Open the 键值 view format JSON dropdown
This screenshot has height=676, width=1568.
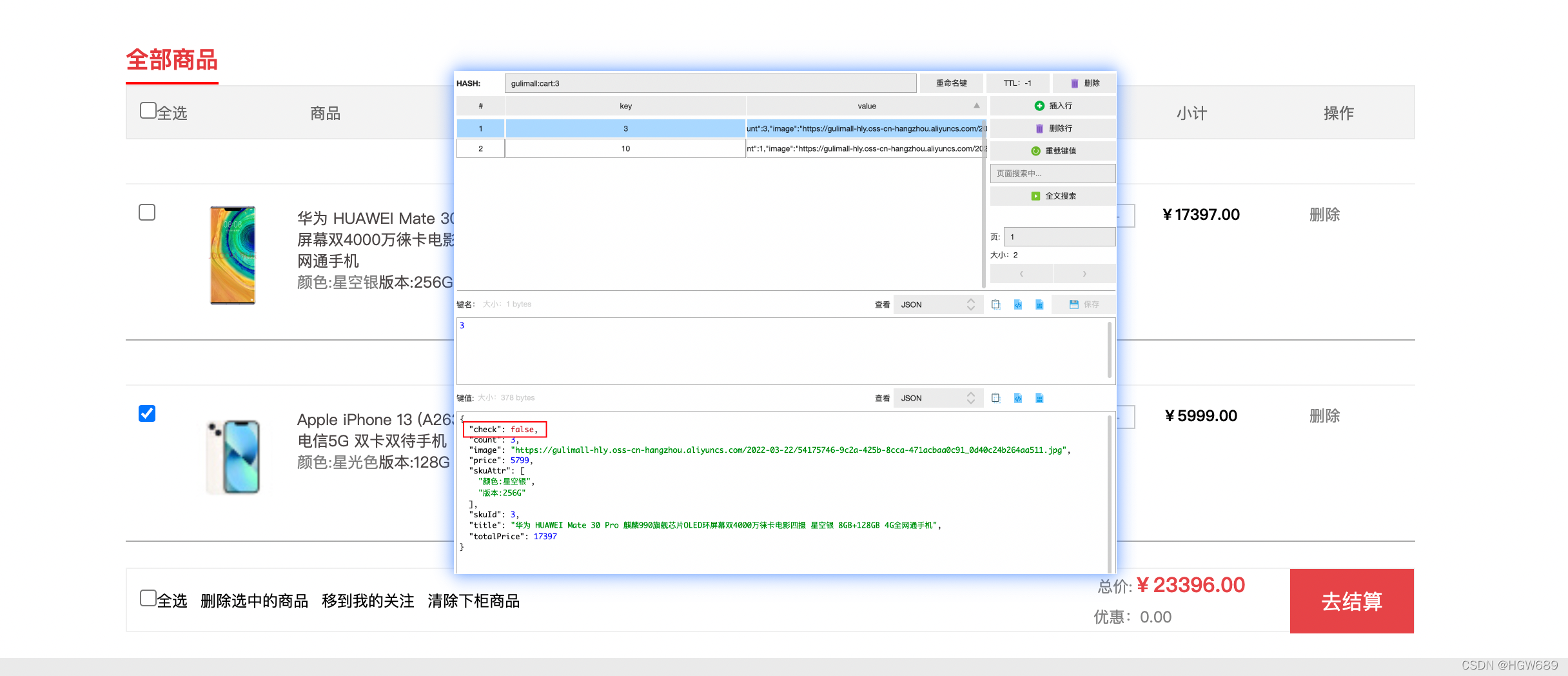coord(938,398)
